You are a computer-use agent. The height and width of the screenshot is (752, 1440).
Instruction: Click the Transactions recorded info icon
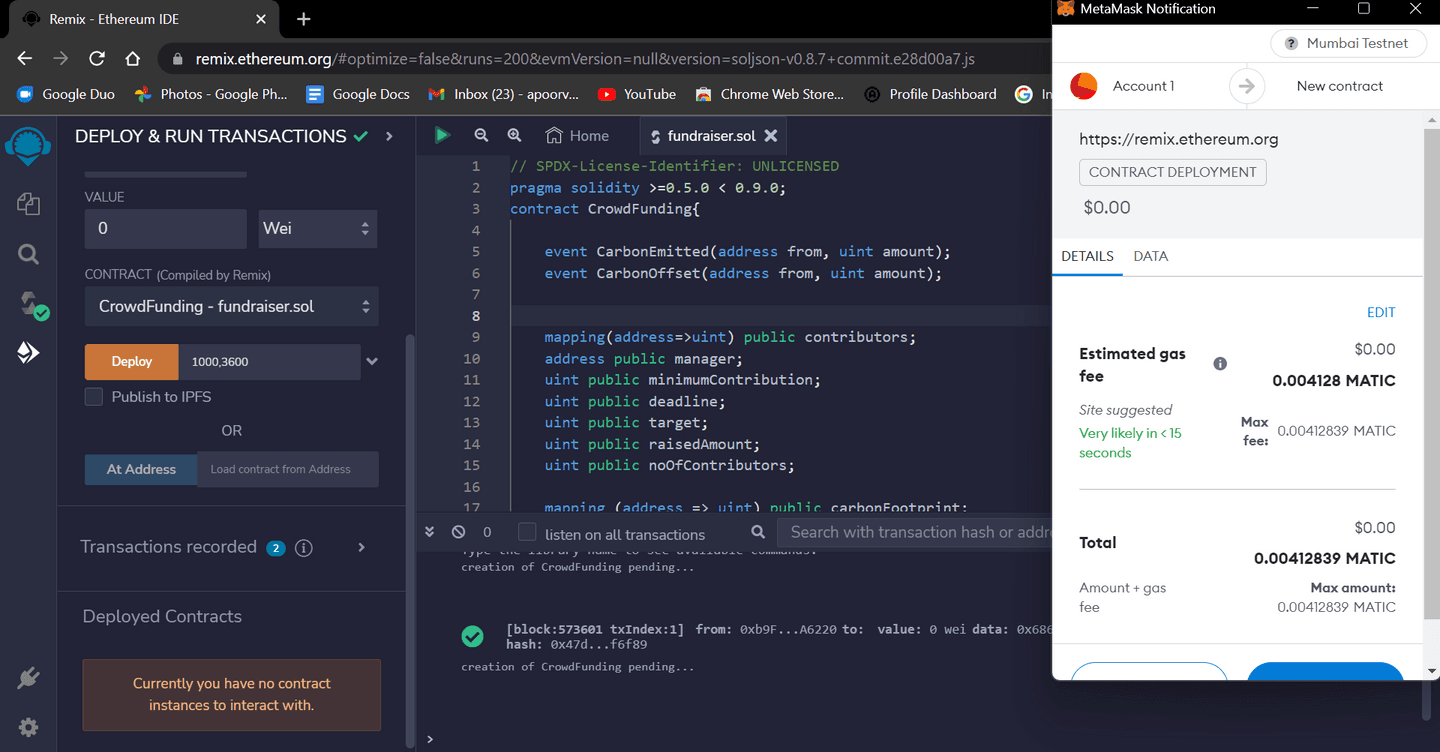pos(304,548)
